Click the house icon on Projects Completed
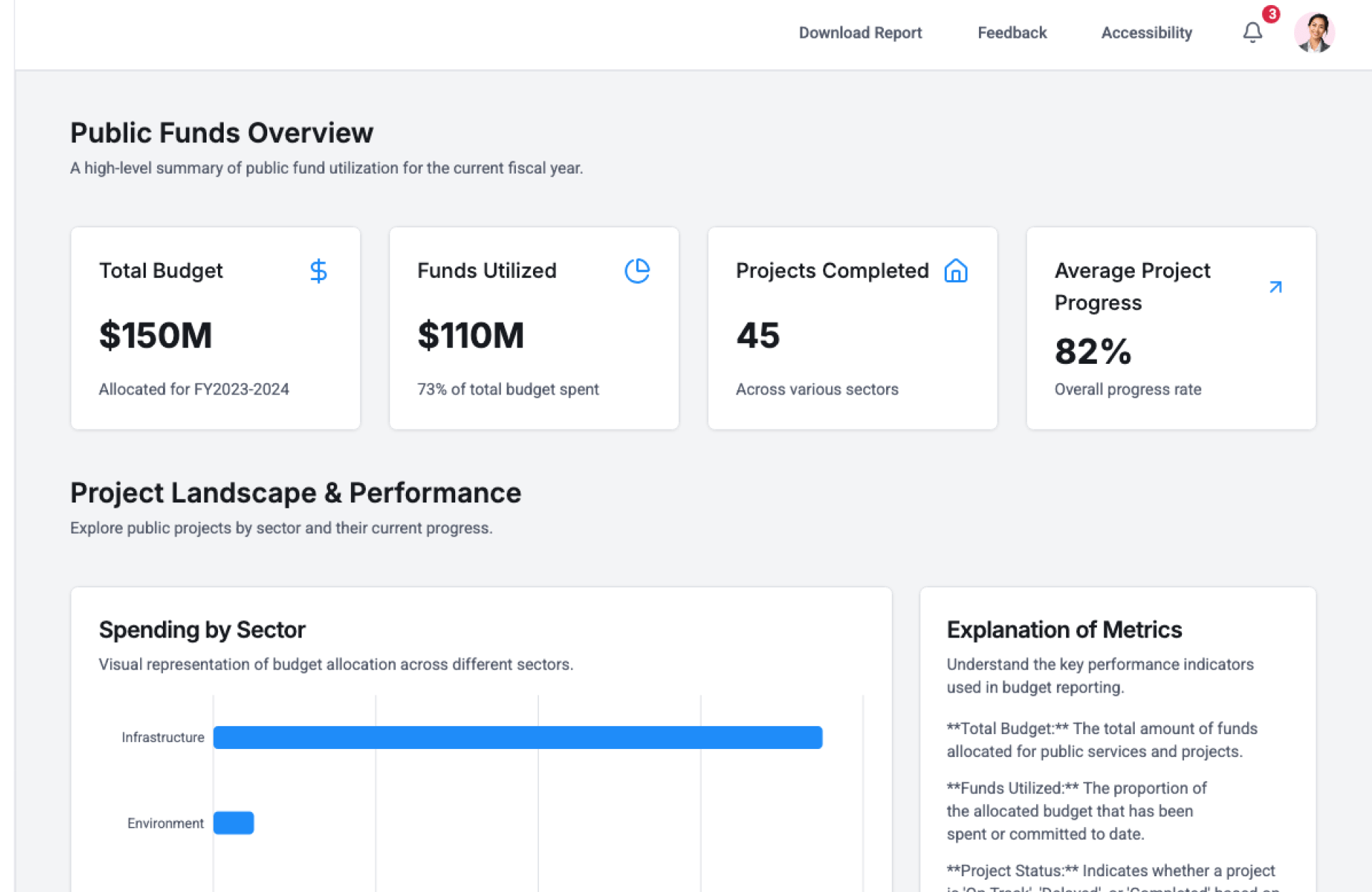1372x892 pixels. click(955, 271)
